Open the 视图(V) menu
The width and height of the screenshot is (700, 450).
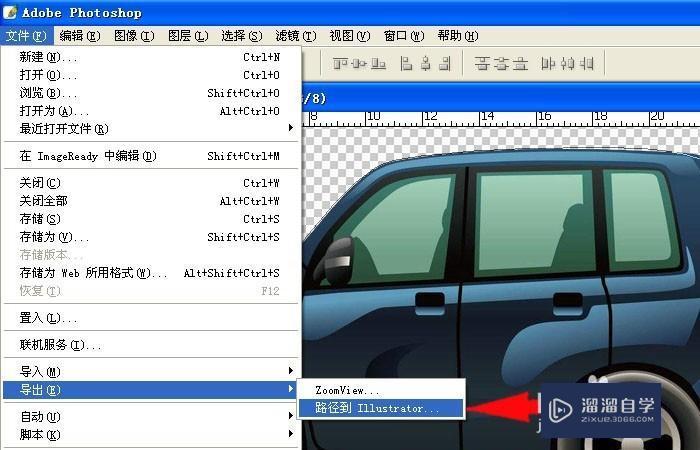tap(350, 36)
